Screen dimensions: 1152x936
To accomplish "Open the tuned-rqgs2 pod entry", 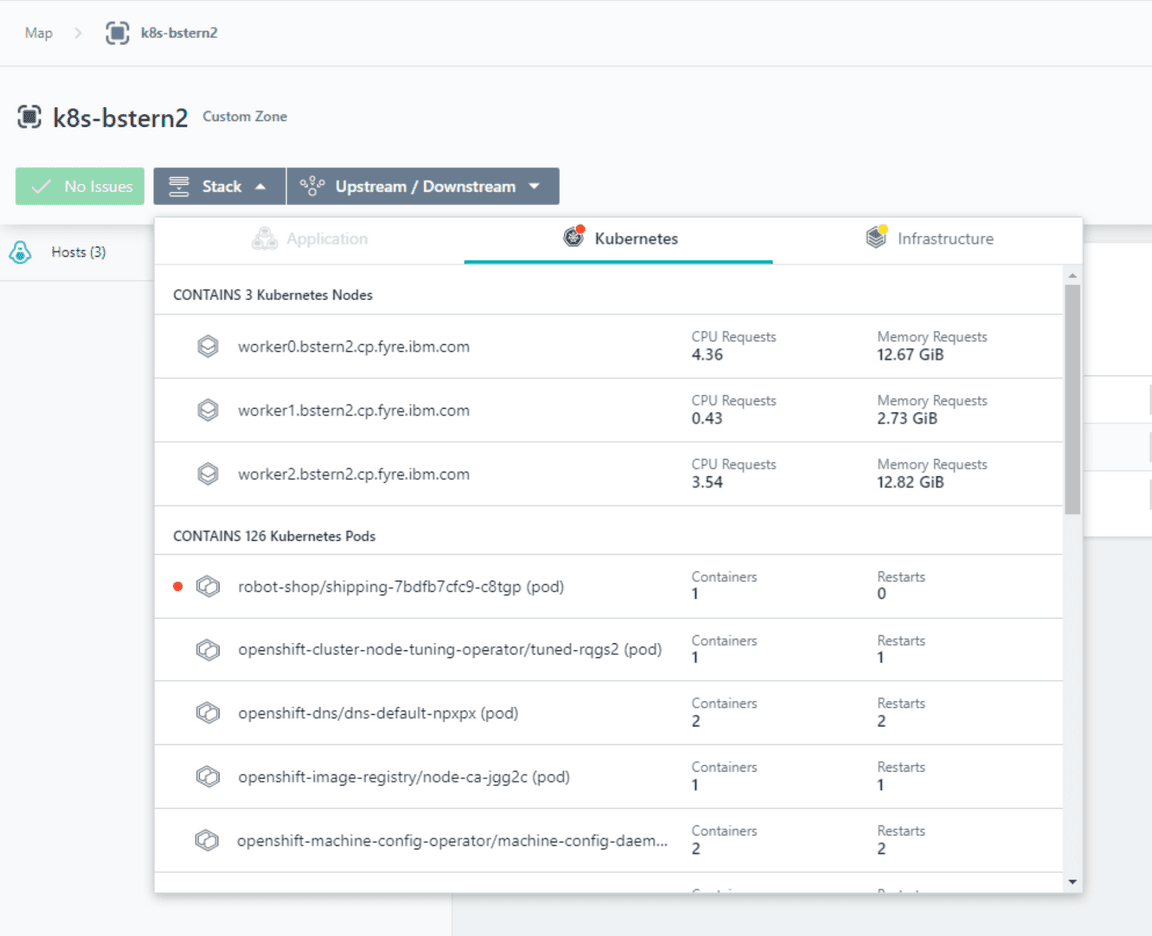I will click(449, 650).
